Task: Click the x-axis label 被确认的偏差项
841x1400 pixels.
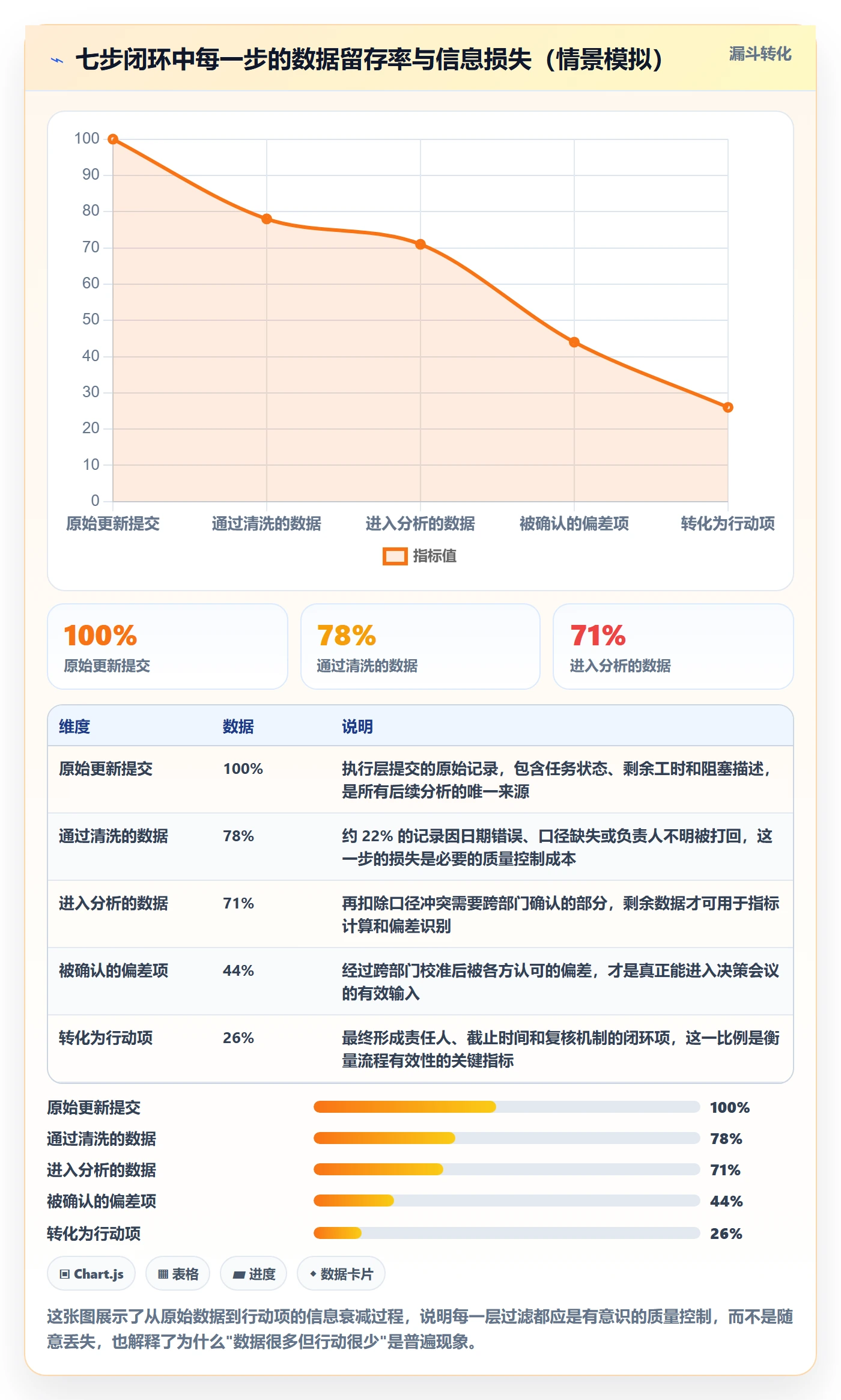Action: tap(574, 524)
